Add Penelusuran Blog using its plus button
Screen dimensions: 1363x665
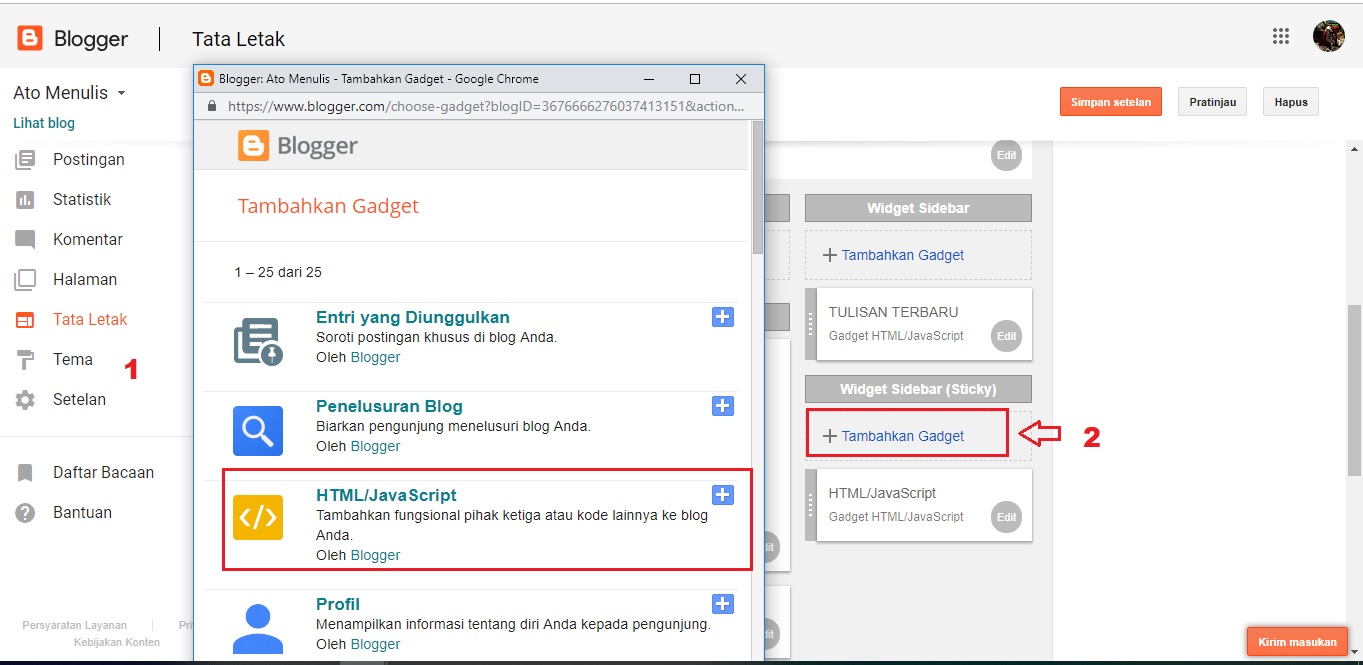click(723, 406)
